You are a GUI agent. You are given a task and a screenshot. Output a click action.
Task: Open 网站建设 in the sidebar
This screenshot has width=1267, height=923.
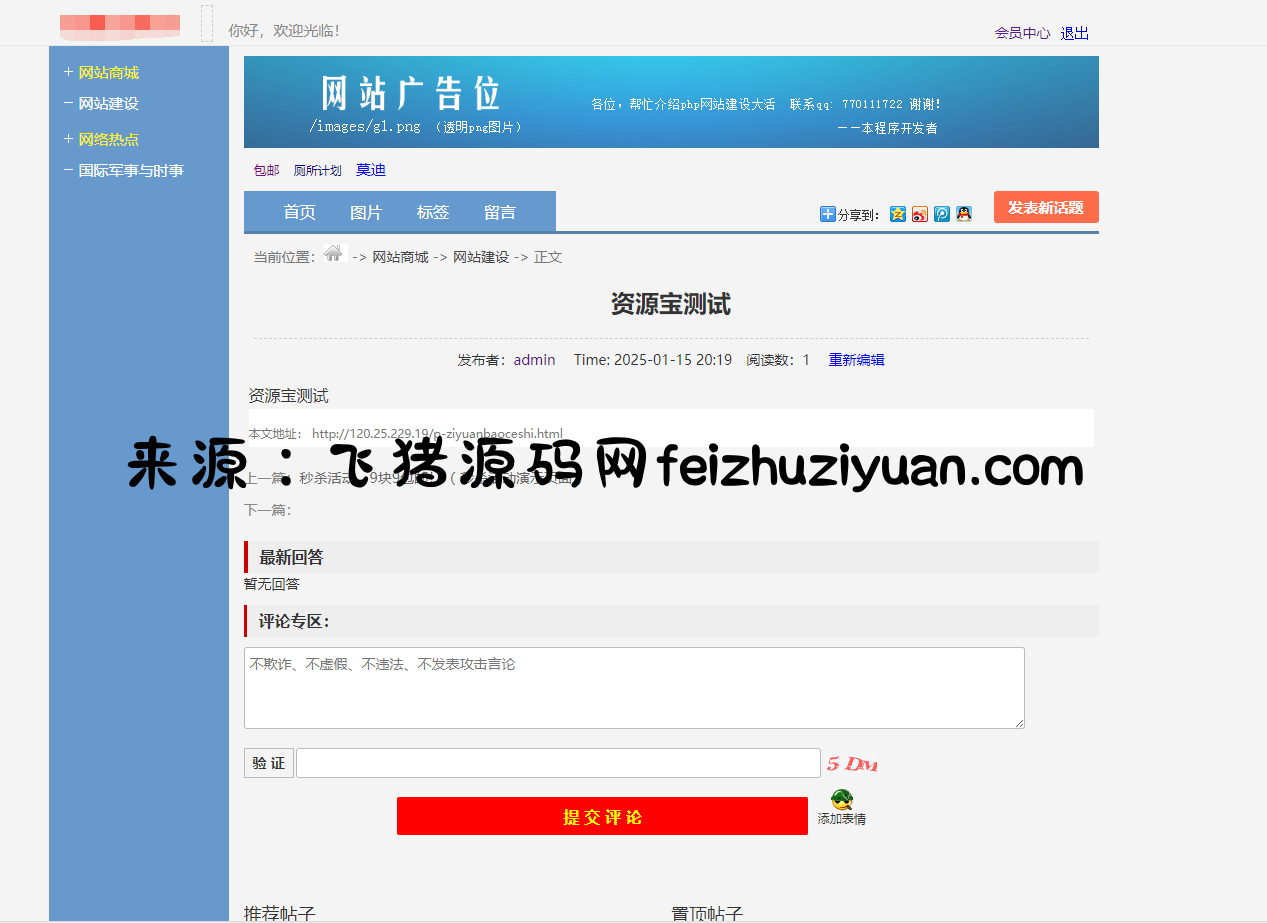108,103
